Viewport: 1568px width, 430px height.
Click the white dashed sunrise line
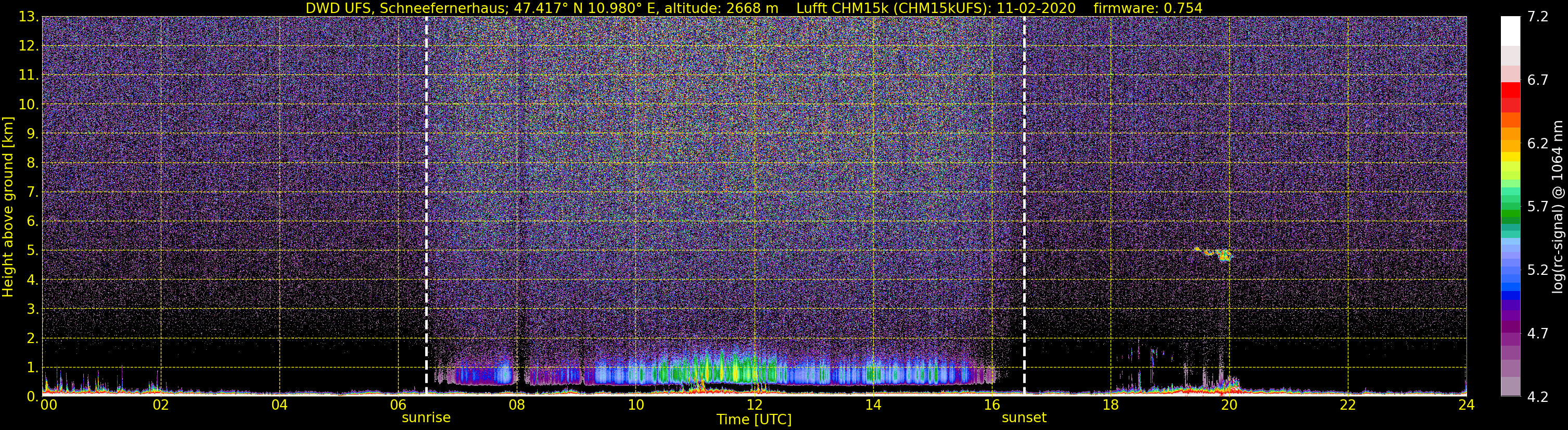click(x=426, y=206)
